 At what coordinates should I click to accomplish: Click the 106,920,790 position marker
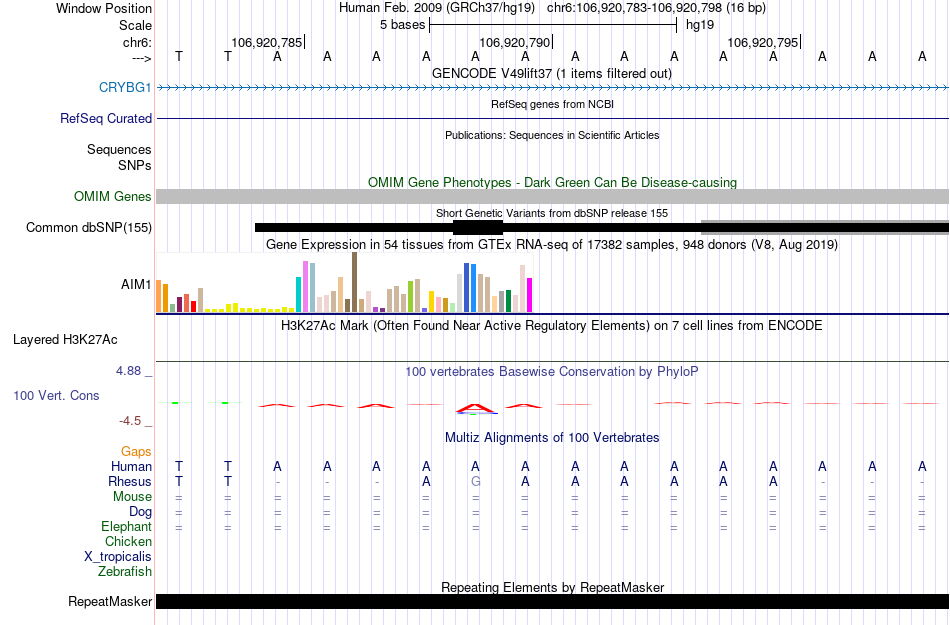(515, 42)
